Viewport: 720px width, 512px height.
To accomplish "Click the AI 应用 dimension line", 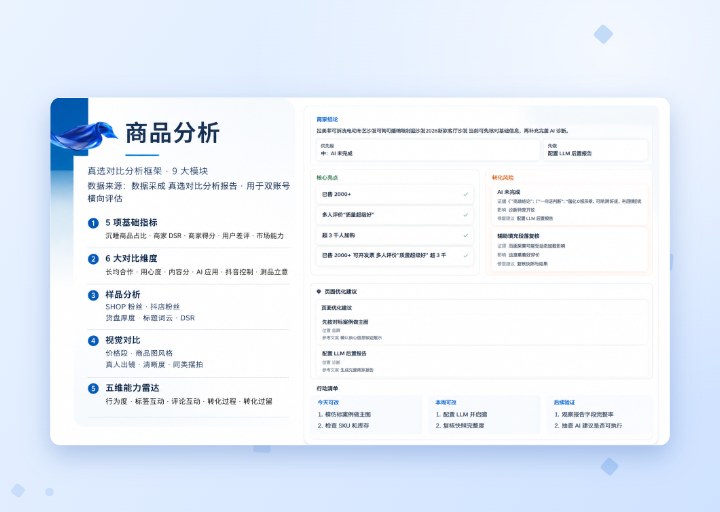I will pos(197,272).
